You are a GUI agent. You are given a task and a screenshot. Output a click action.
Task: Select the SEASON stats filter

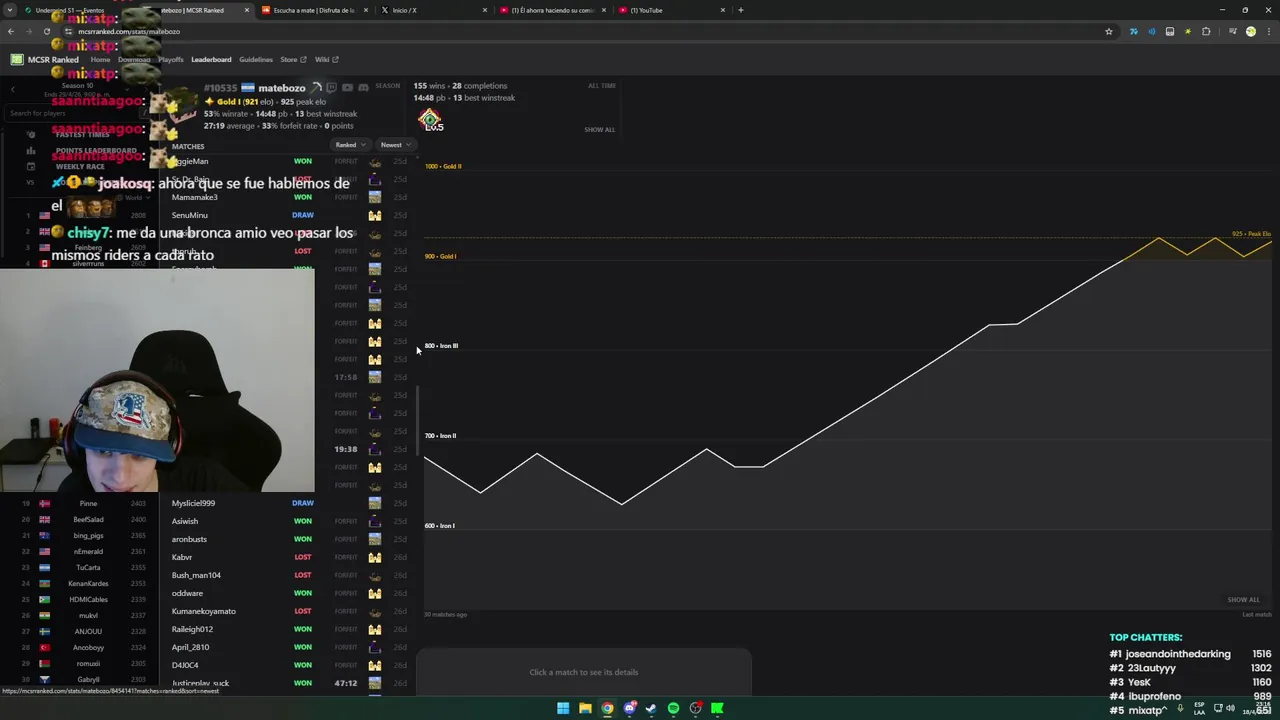coord(387,86)
